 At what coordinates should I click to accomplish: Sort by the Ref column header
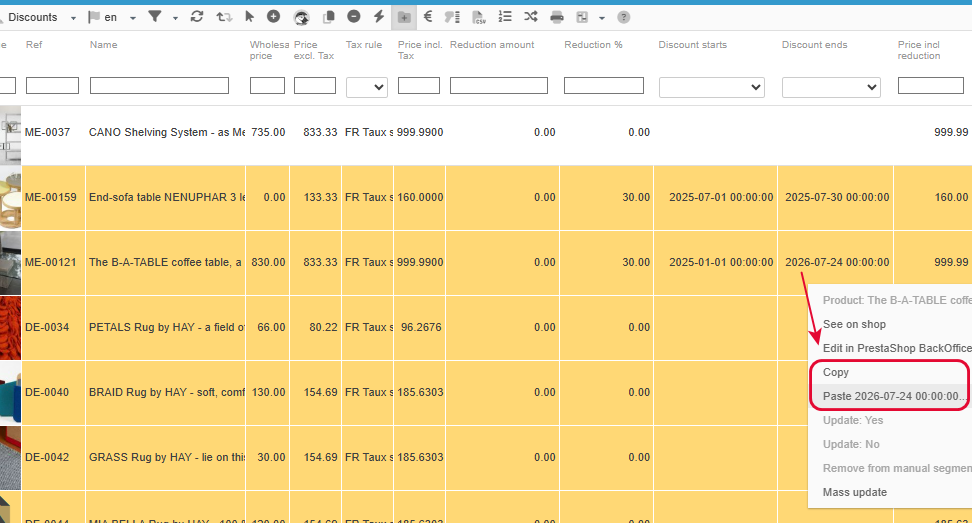(x=34, y=45)
